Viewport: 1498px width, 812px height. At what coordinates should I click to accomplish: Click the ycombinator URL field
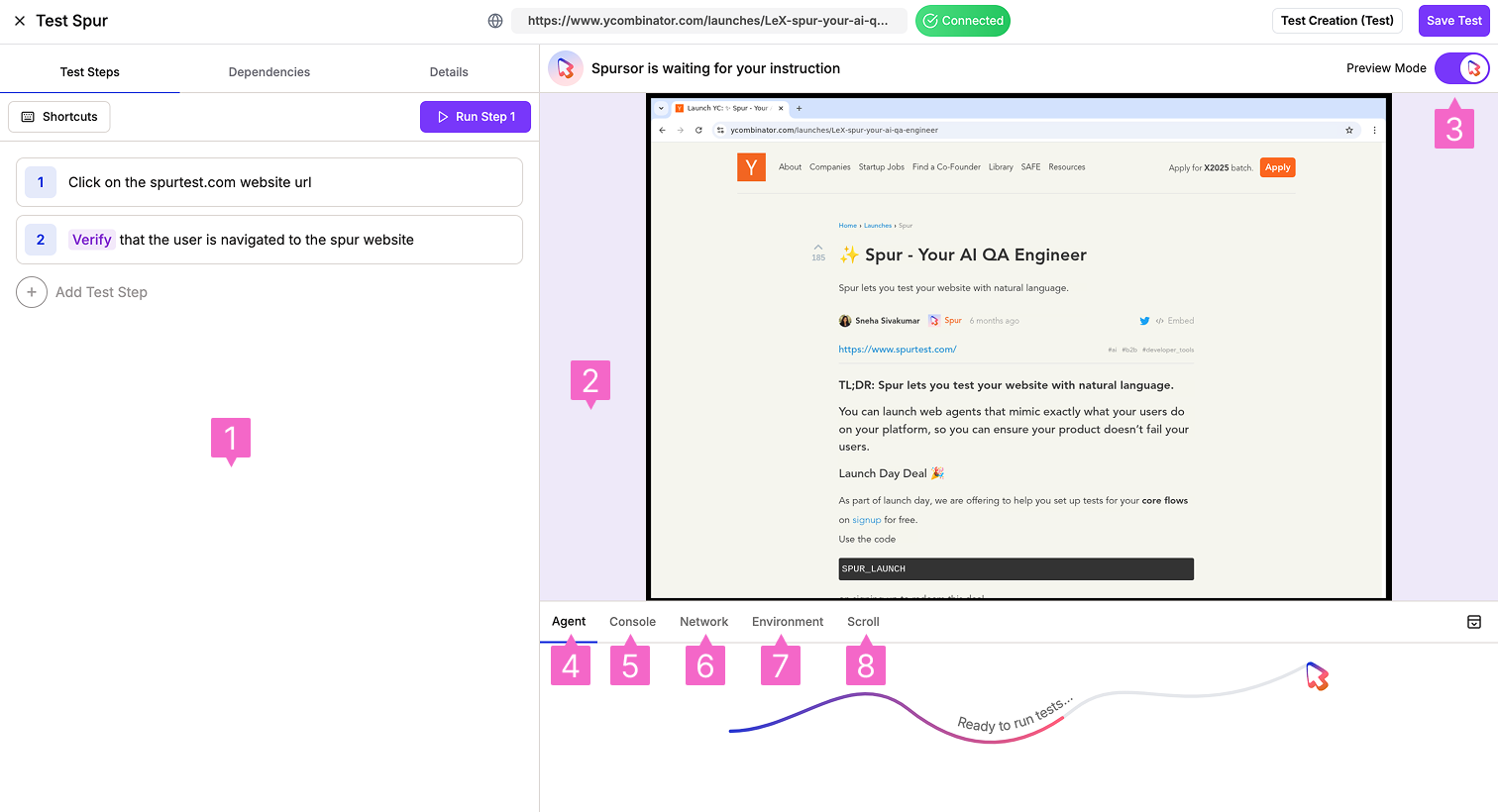point(708,21)
